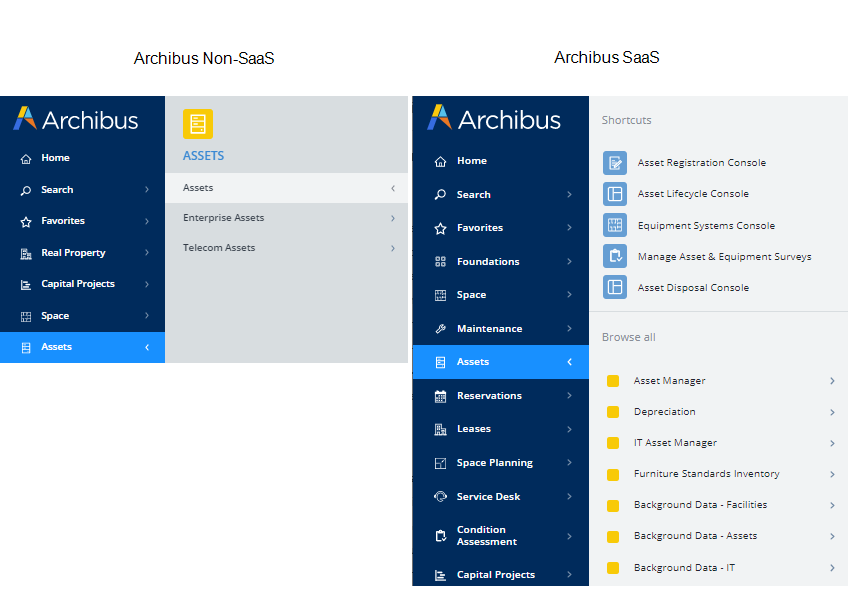Click the yellow ASSETS module icon
The image size is (858, 596).
(198, 124)
